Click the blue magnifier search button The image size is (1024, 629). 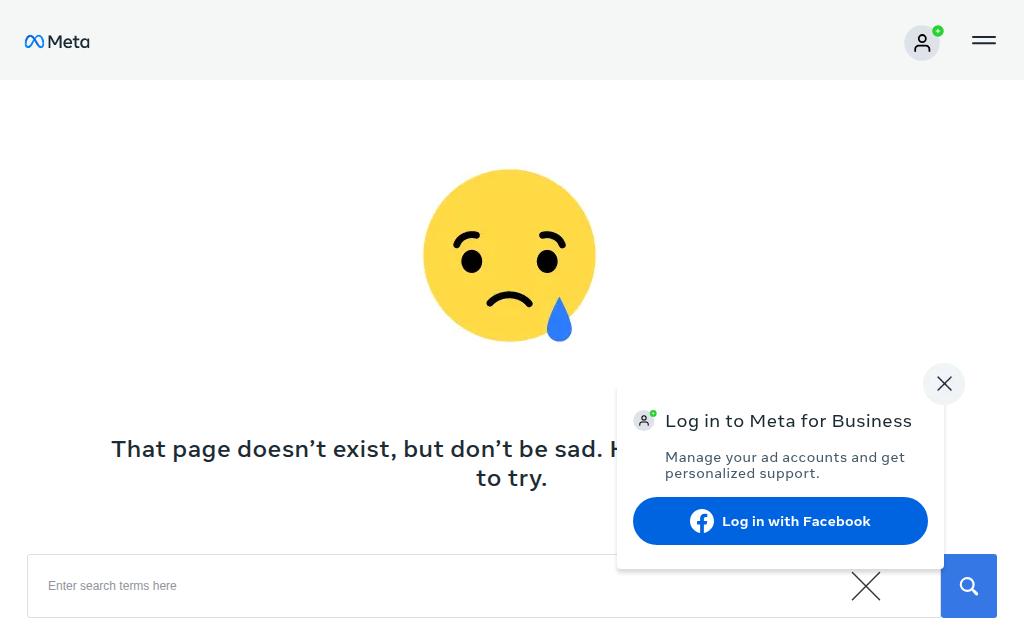point(968,586)
